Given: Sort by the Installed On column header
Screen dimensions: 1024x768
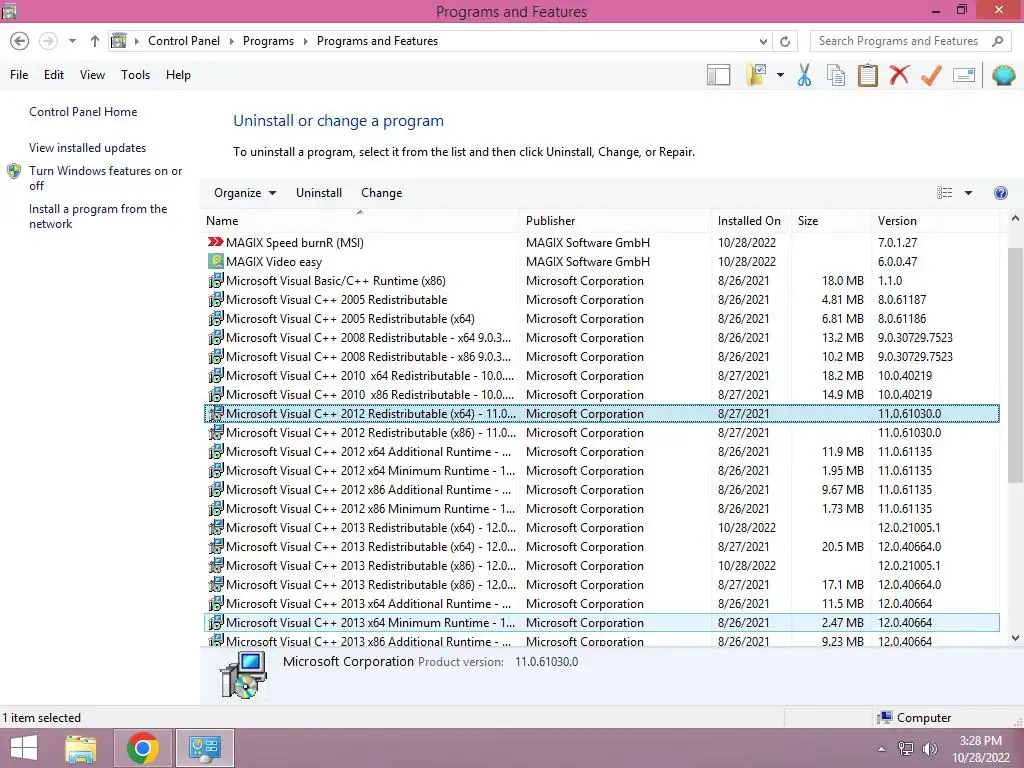Looking at the screenshot, I should [751, 221].
